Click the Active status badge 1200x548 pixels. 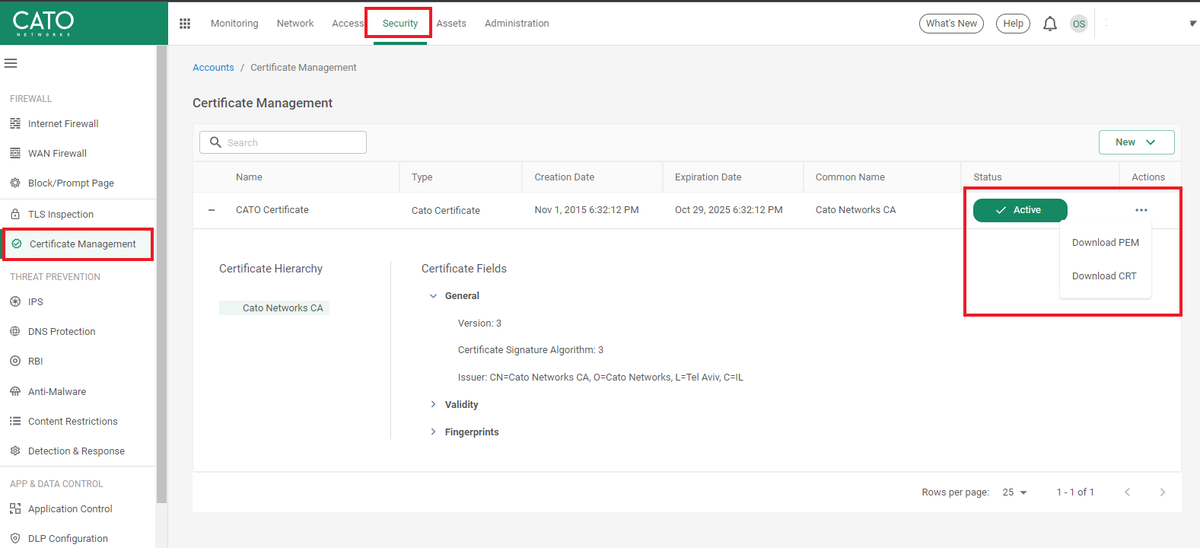(x=1020, y=210)
